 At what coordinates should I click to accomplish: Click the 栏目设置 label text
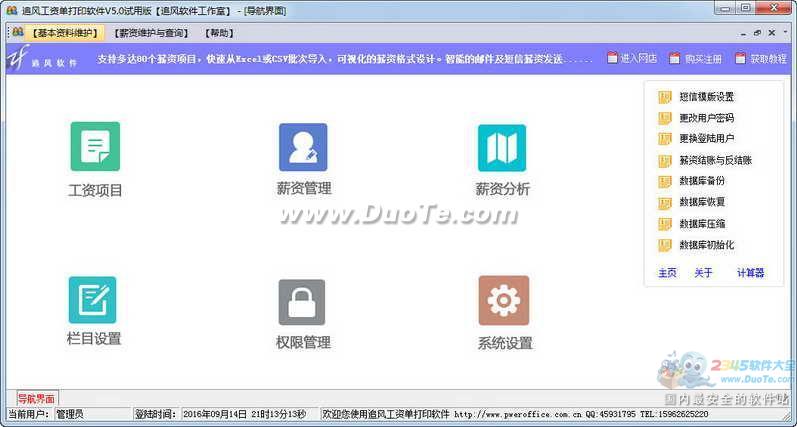[x=94, y=339]
